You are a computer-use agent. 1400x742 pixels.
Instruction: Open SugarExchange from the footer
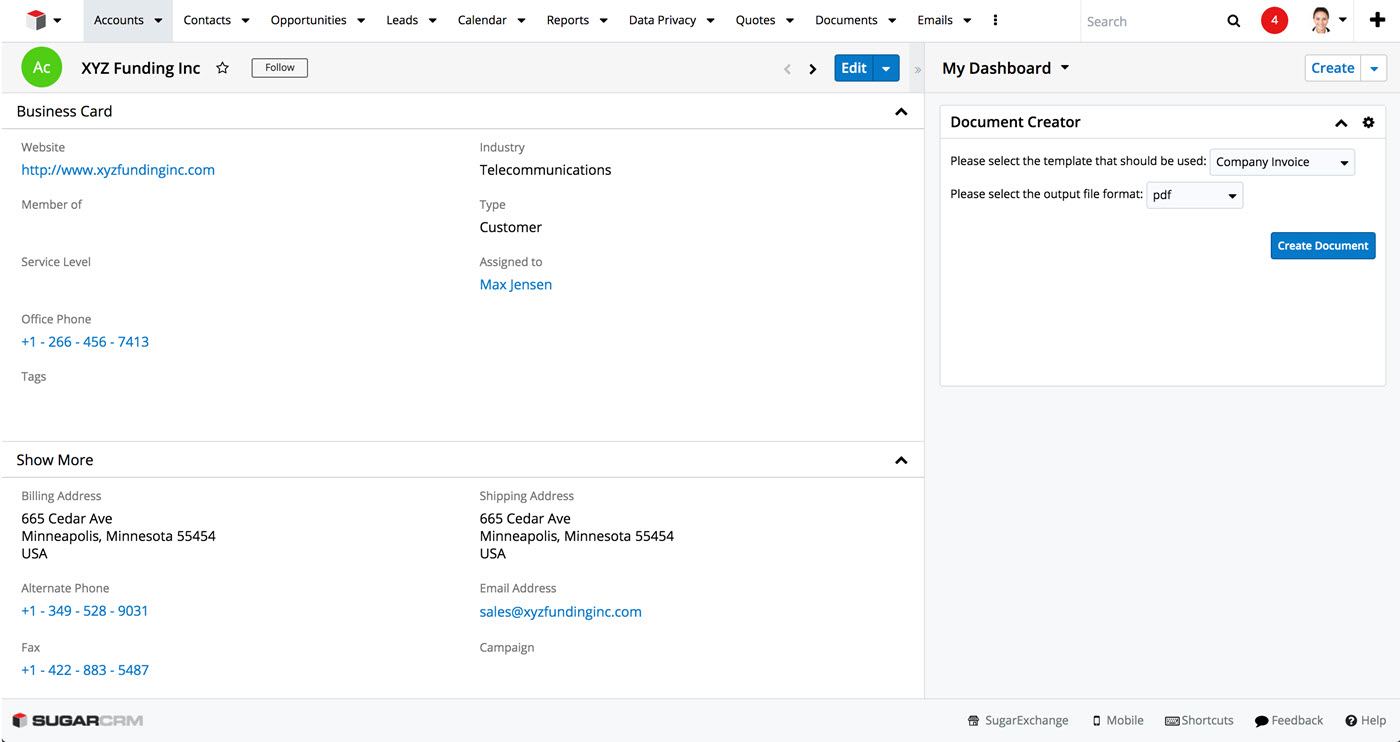pos(1018,720)
